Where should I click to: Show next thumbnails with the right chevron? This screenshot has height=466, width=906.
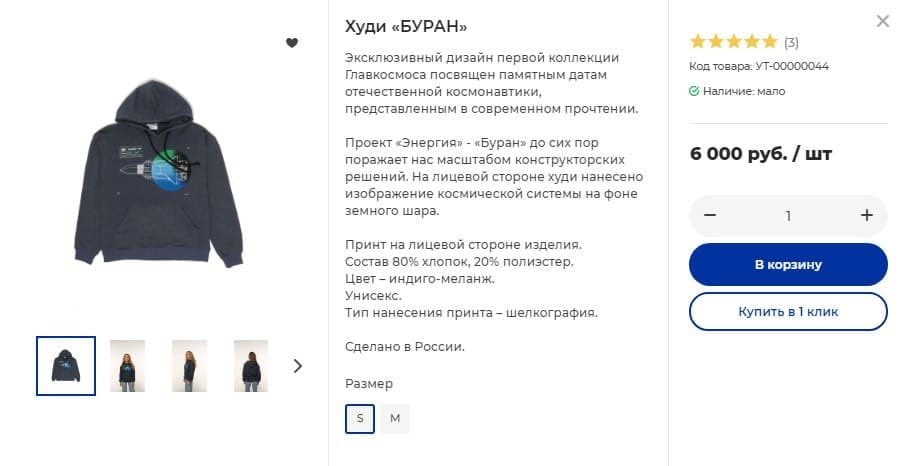pyautogui.click(x=298, y=366)
